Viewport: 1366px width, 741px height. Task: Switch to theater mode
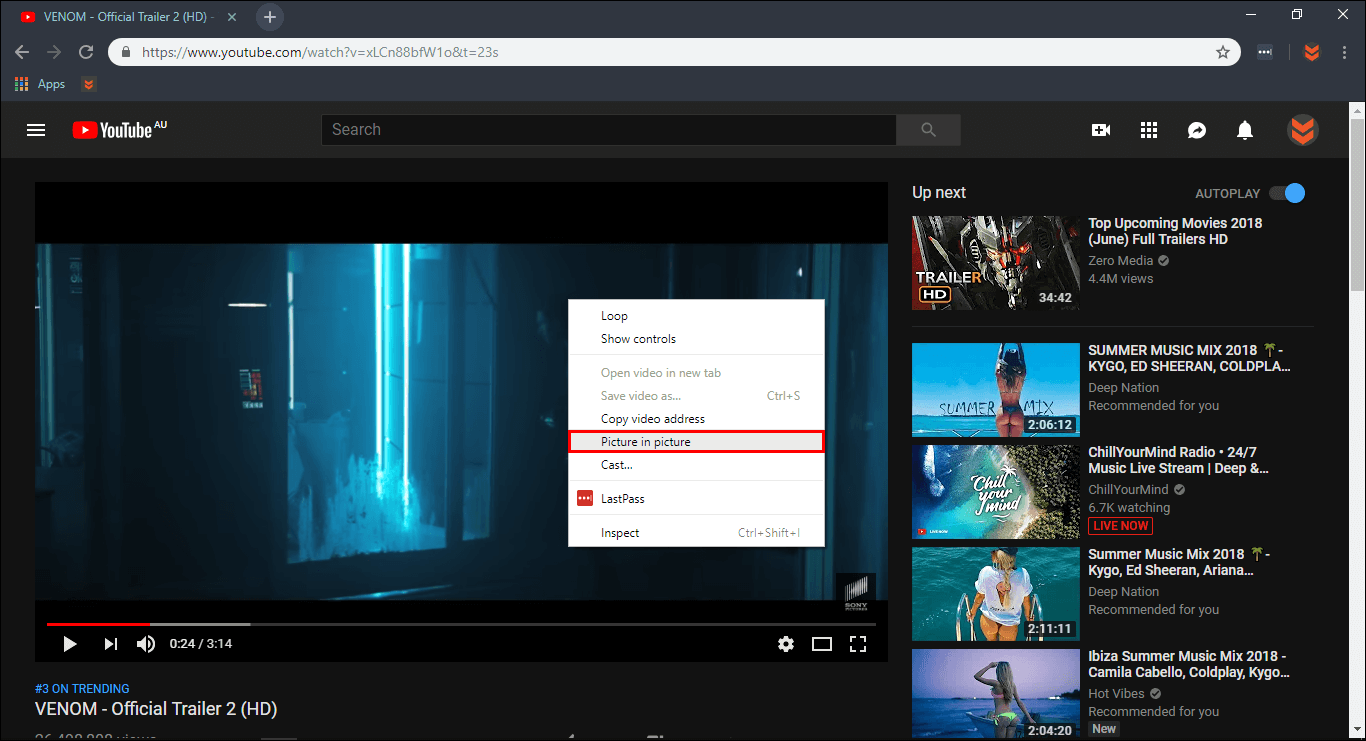pos(822,644)
